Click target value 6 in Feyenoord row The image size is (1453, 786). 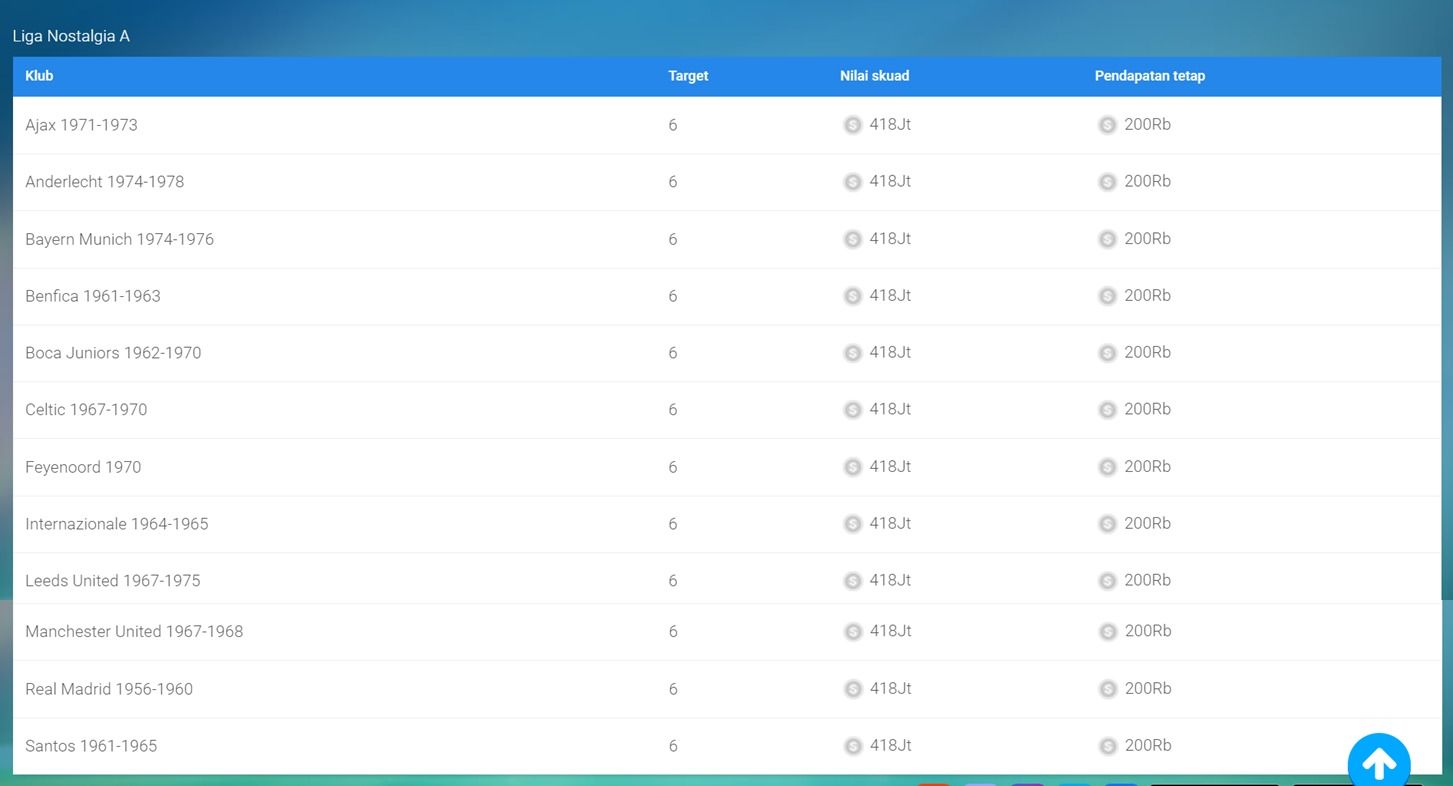[x=673, y=467]
